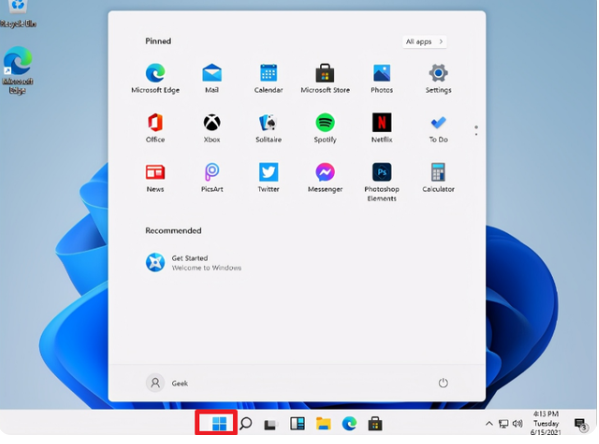Open Messenger from the Start menu
Viewport: 599px width, 444px height.
click(x=325, y=178)
